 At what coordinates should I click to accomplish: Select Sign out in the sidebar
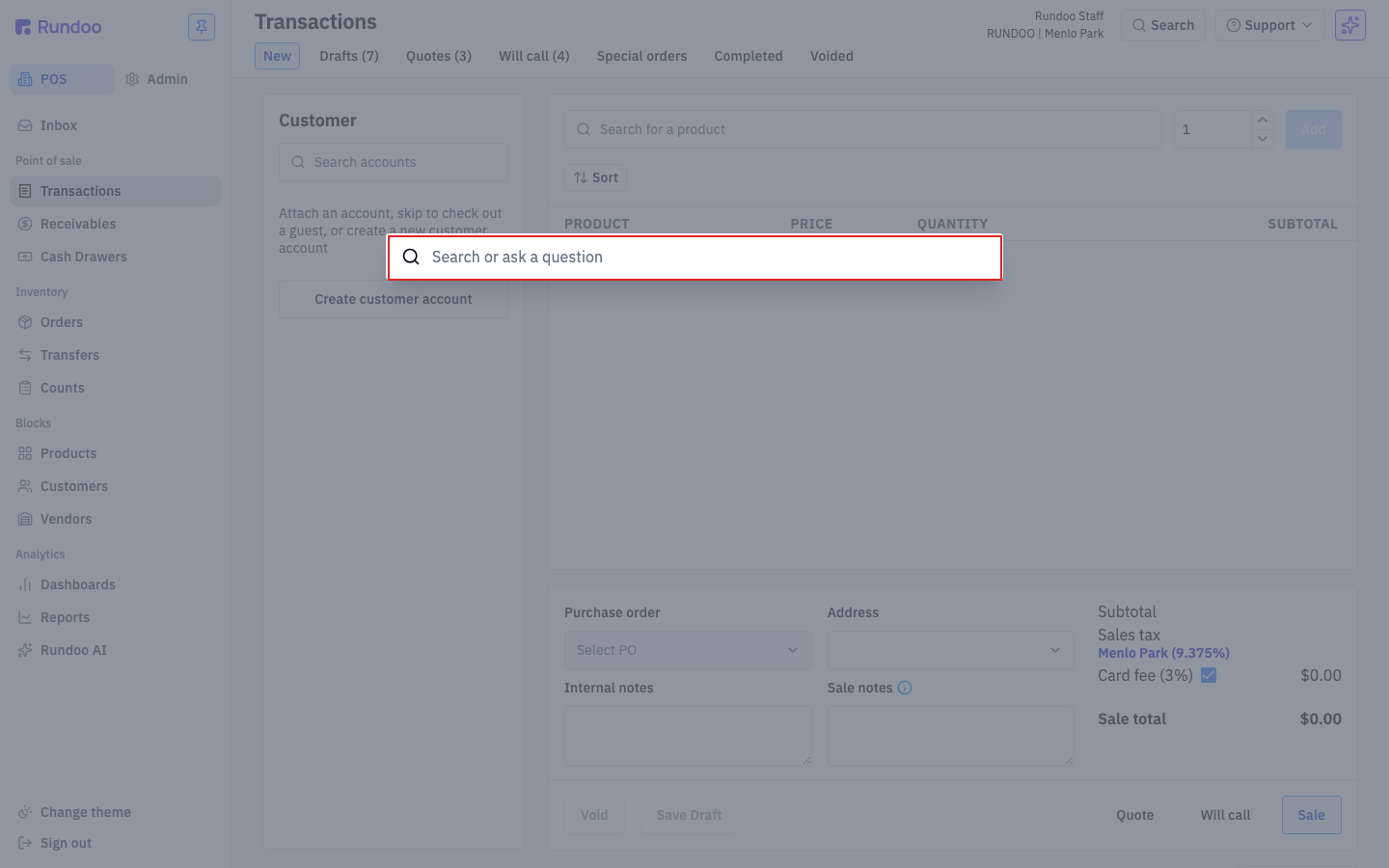coord(66,843)
